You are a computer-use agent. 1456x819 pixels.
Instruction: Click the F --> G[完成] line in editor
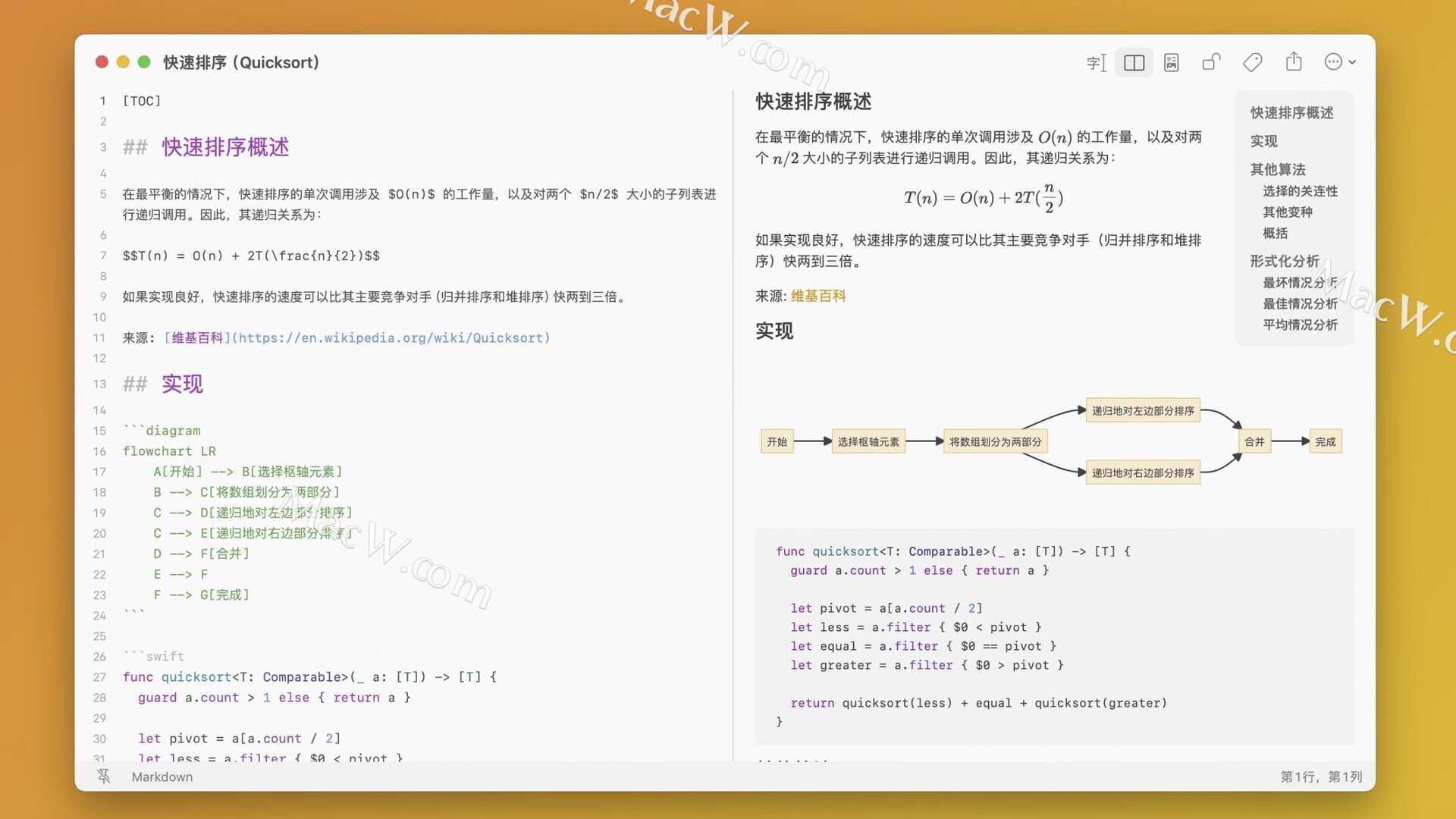tap(201, 595)
